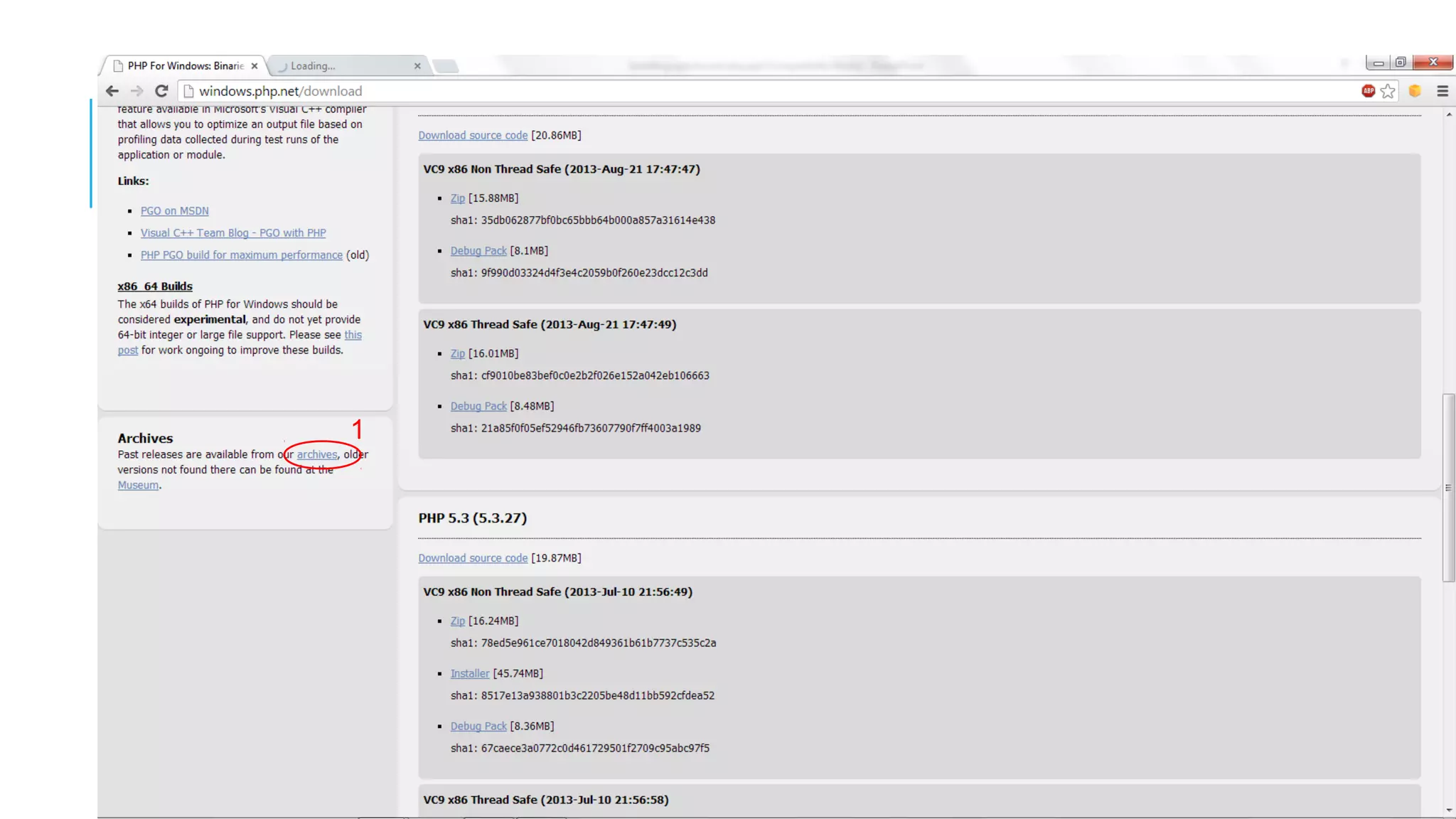Download the PHP 5.3 Installer
The width and height of the screenshot is (1456, 819).
point(470,674)
